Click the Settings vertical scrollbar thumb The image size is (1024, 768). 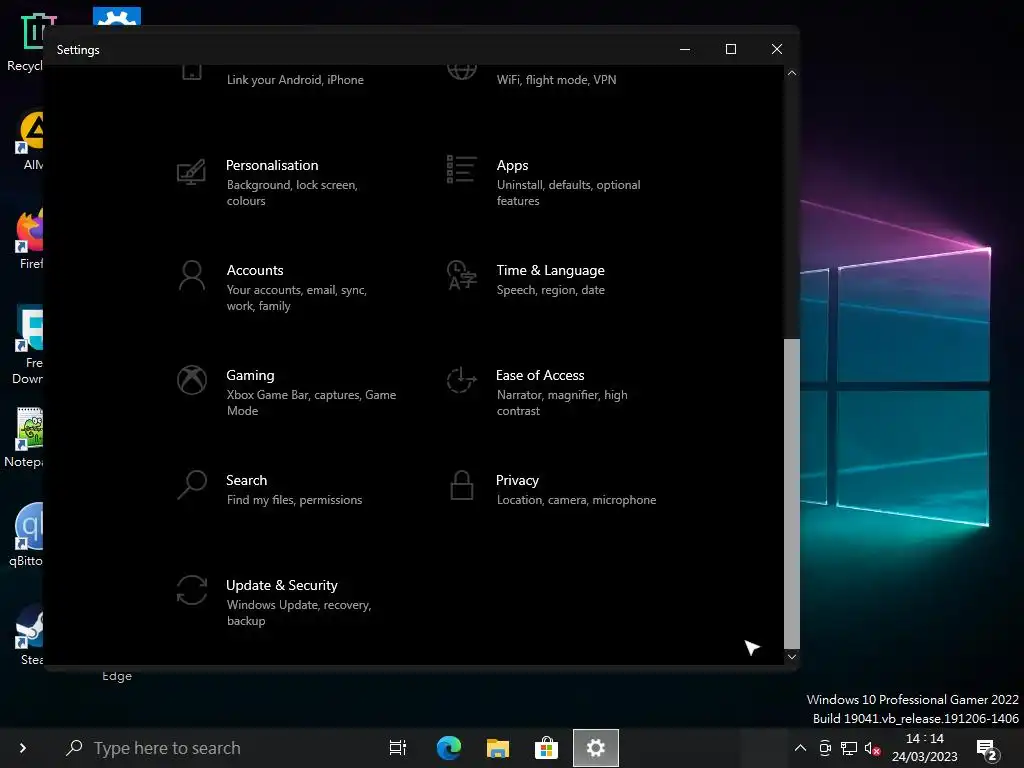coord(792,494)
